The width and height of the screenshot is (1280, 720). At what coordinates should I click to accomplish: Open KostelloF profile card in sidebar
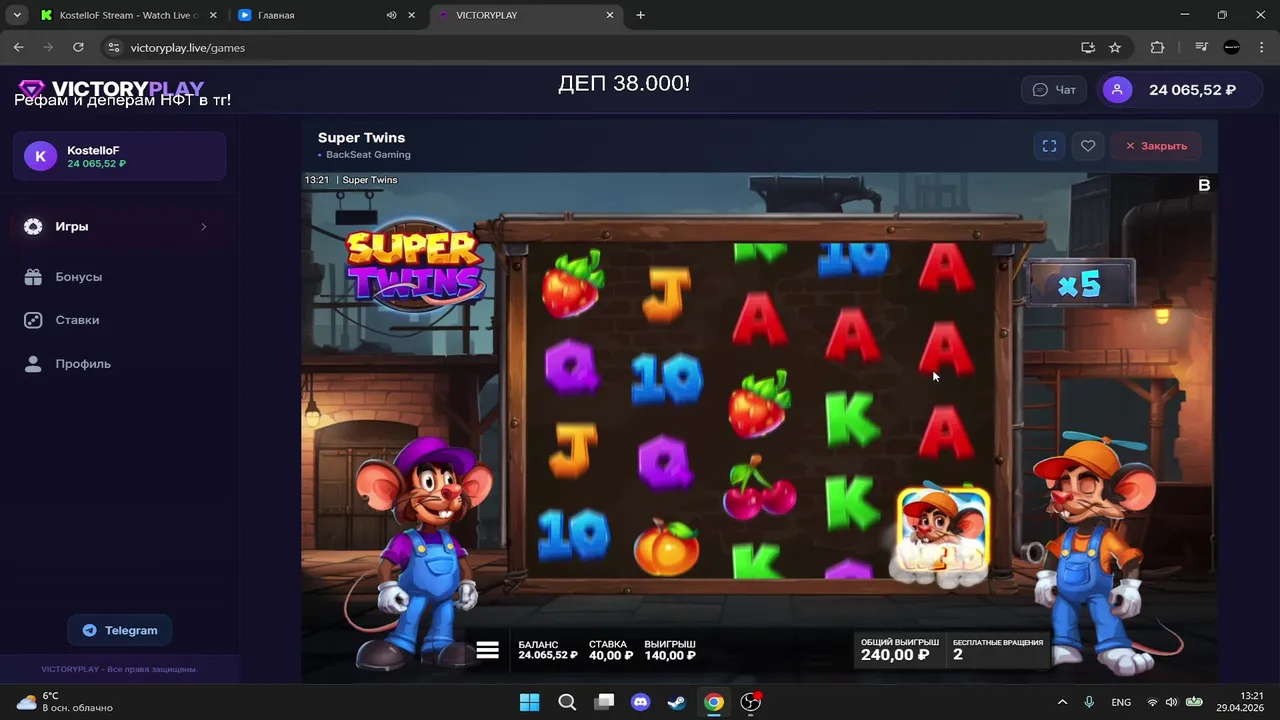119,156
